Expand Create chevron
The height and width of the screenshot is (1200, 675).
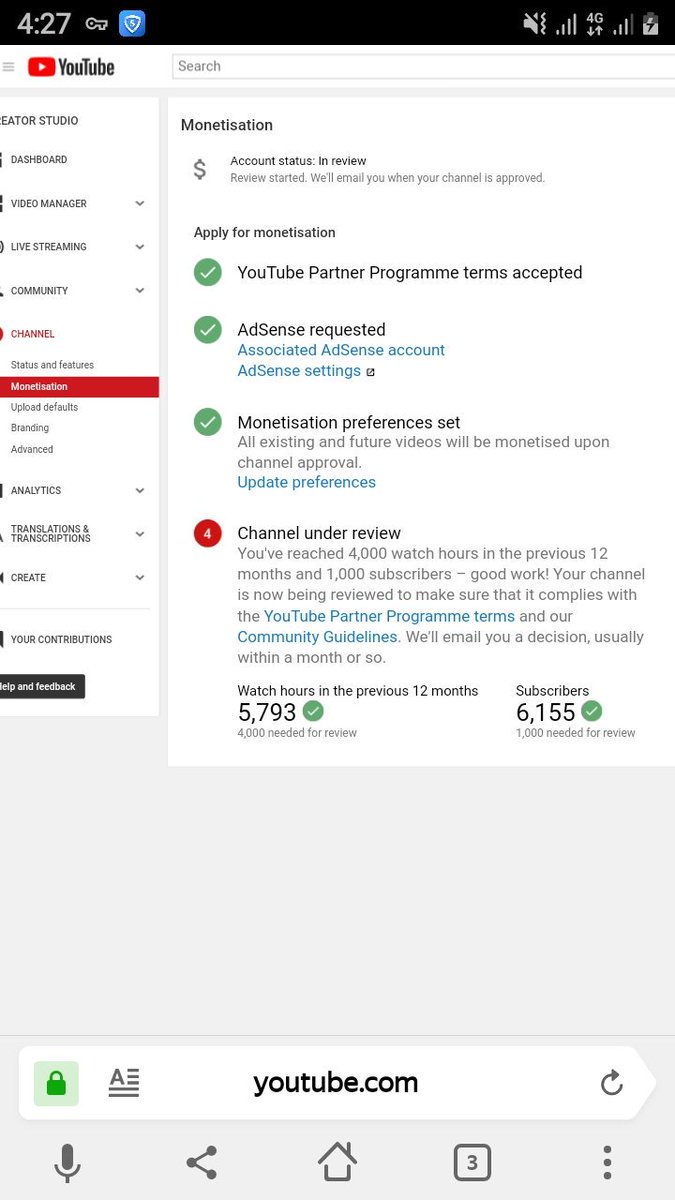(140, 578)
